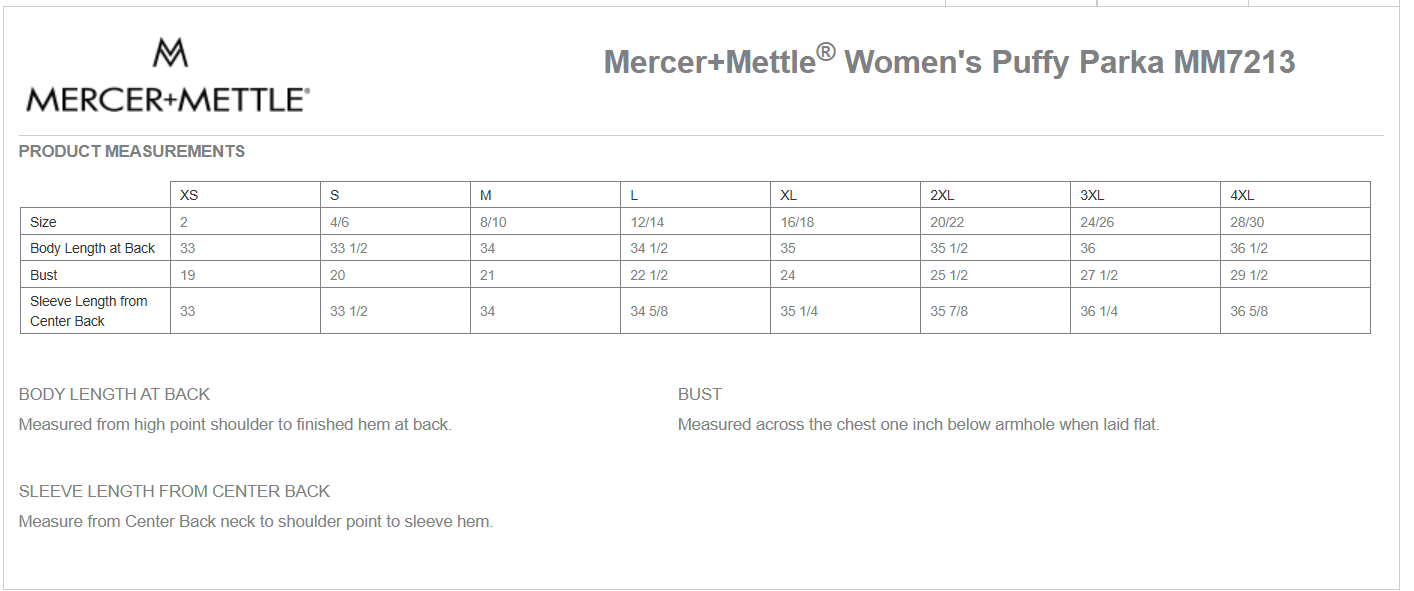1414x591 pixels.
Task: Click the Size row label
Action: pos(44,222)
